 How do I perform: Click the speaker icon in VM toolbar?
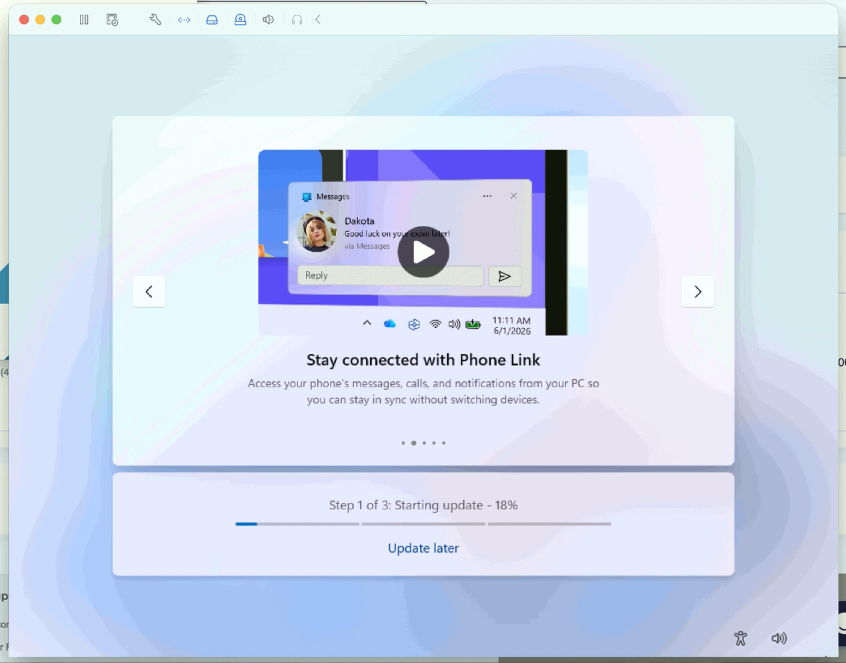268,20
